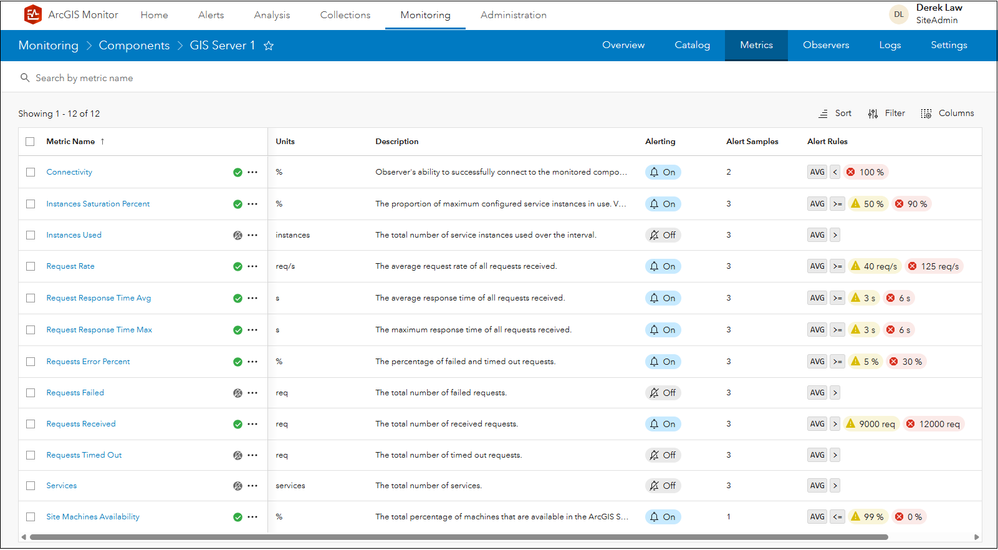This screenshot has width=998, height=550.
Task: Open the Collections menu
Action: click(345, 15)
